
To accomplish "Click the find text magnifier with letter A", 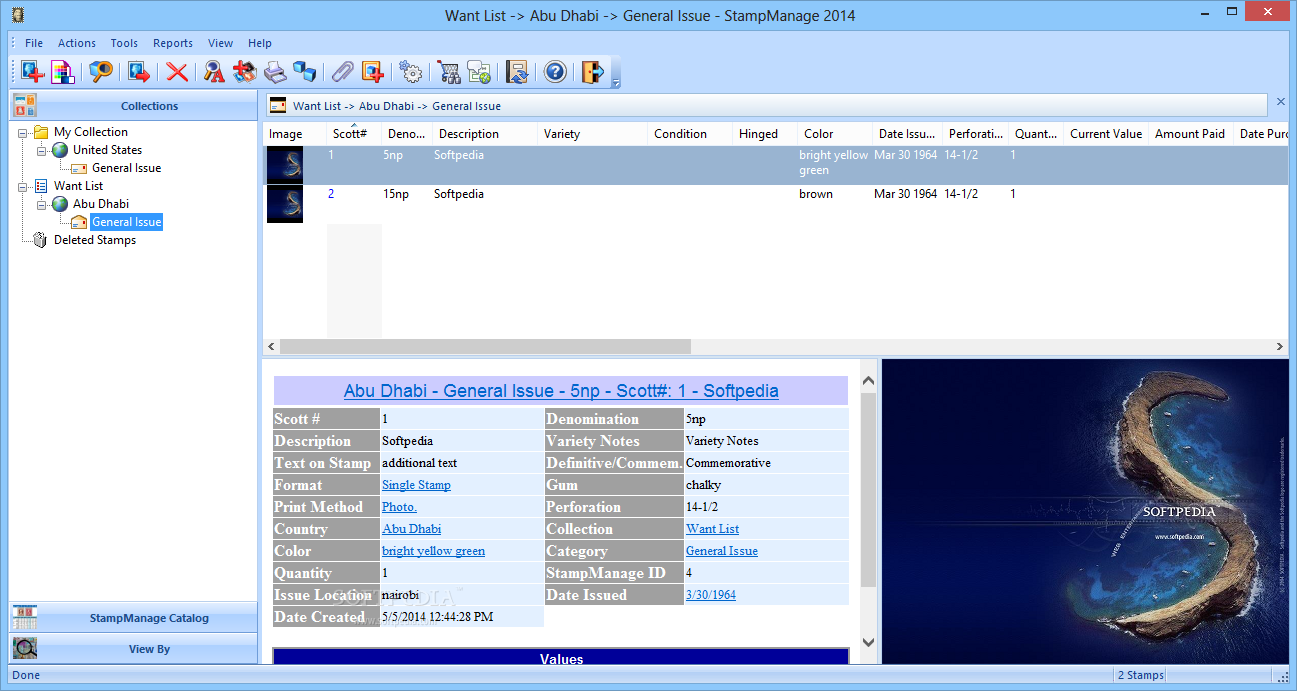I will pos(214,72).
